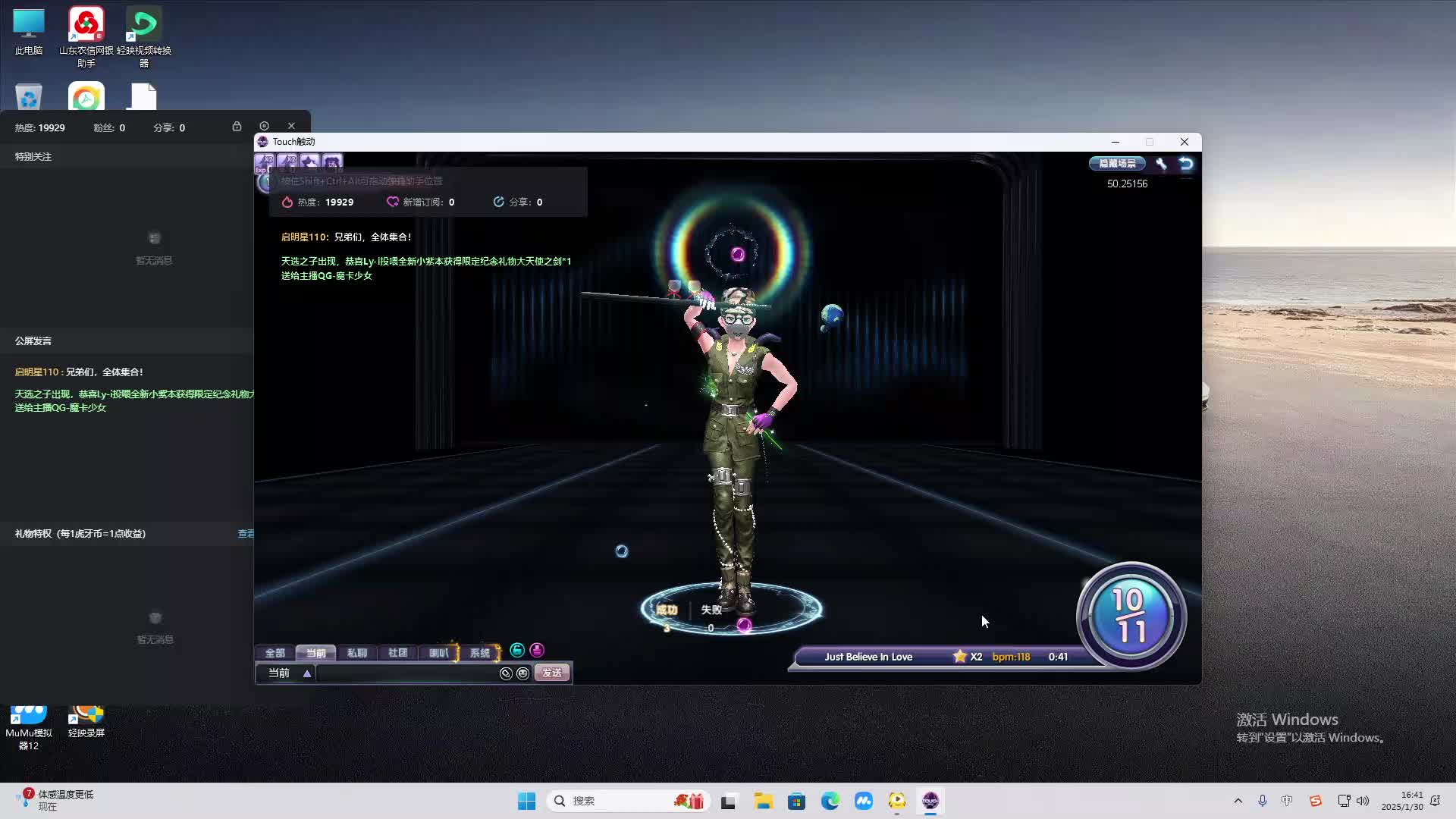Click the 10/11 round progress dial
Image resolution: width=1456 pixels, height=819 pixels.
tap(1131, 616)
